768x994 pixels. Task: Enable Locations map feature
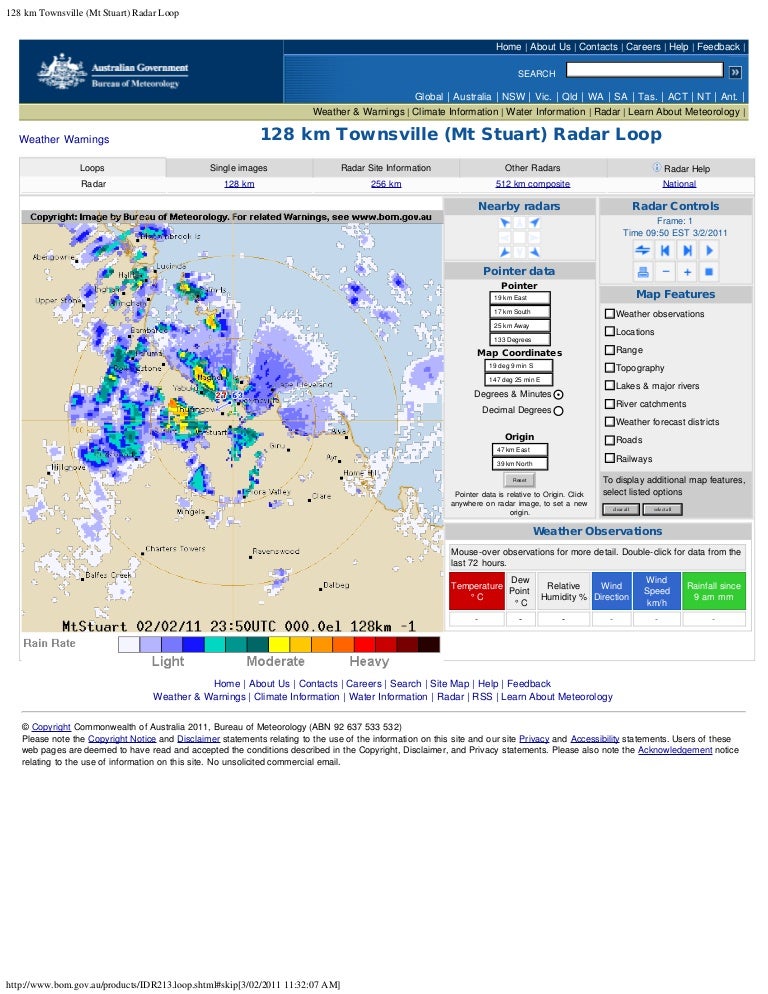(609, 331)
